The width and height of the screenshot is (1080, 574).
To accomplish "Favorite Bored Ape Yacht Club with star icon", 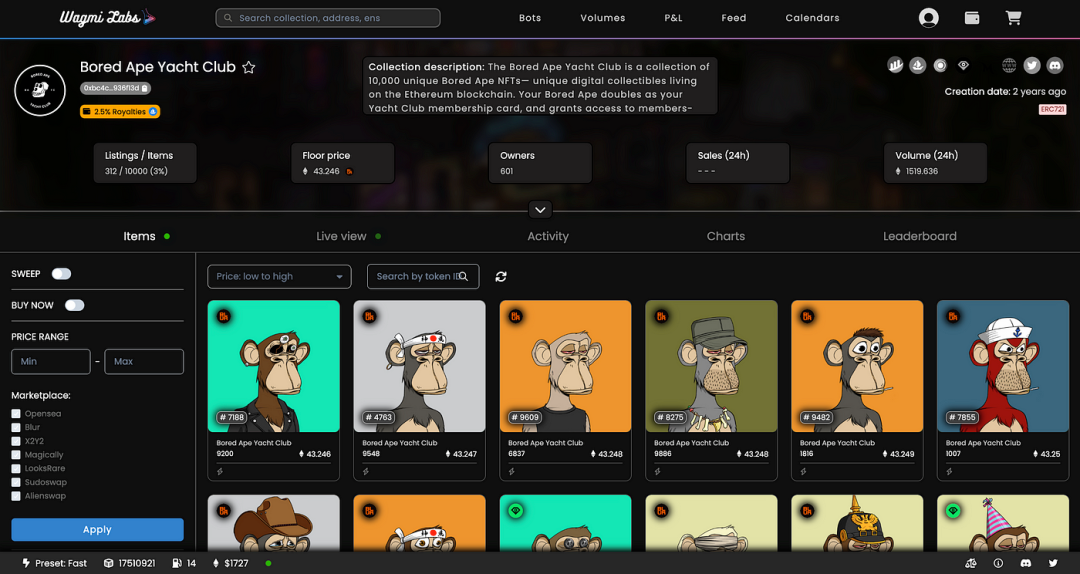I will [249, 68].
